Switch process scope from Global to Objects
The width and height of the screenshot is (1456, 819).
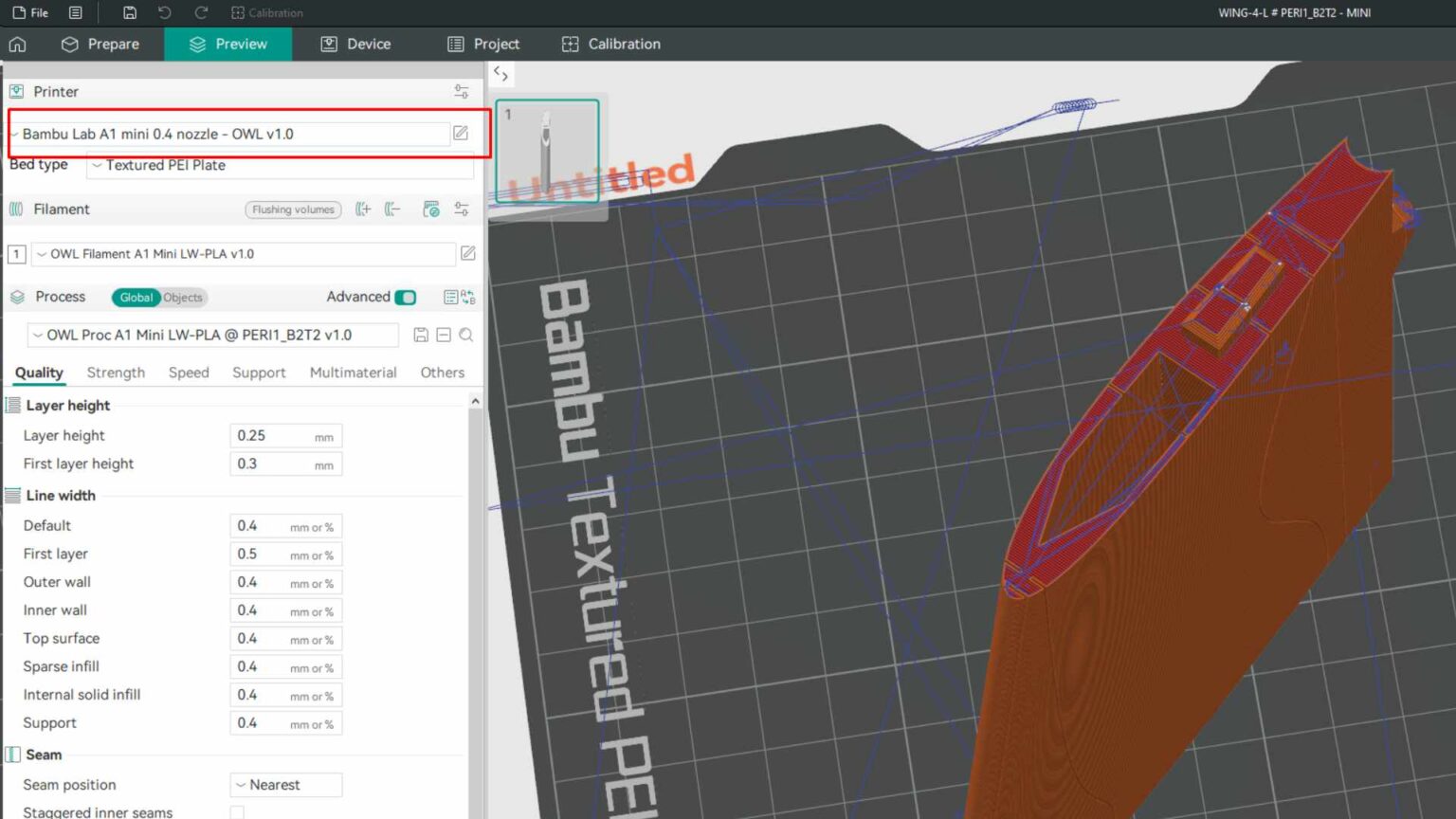[x=184, y=297]
